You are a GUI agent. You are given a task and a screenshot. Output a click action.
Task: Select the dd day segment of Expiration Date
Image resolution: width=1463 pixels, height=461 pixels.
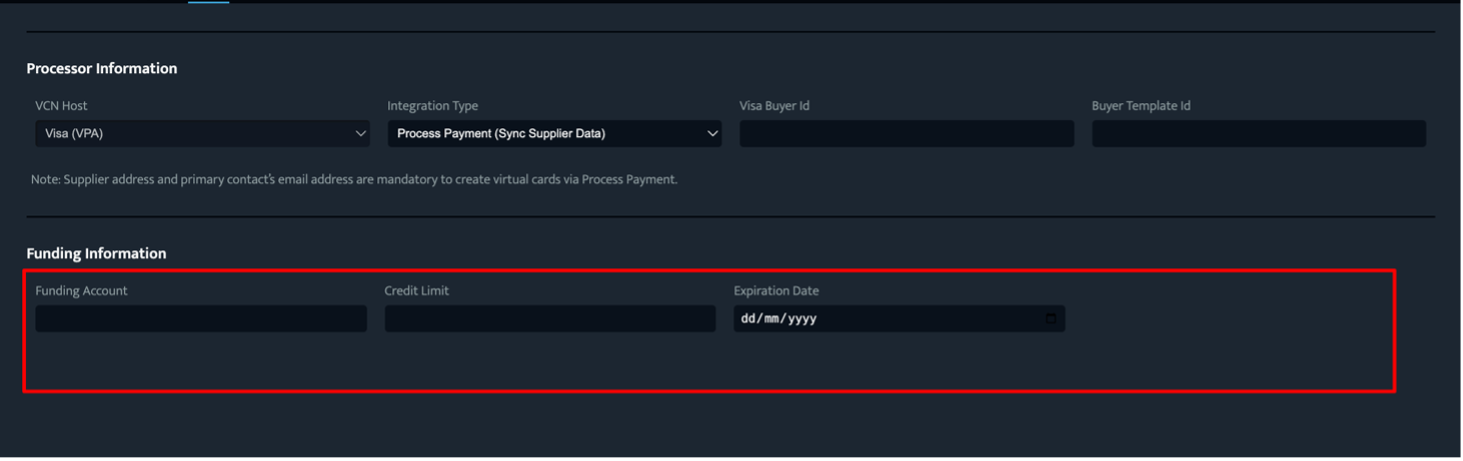point(747,320)
